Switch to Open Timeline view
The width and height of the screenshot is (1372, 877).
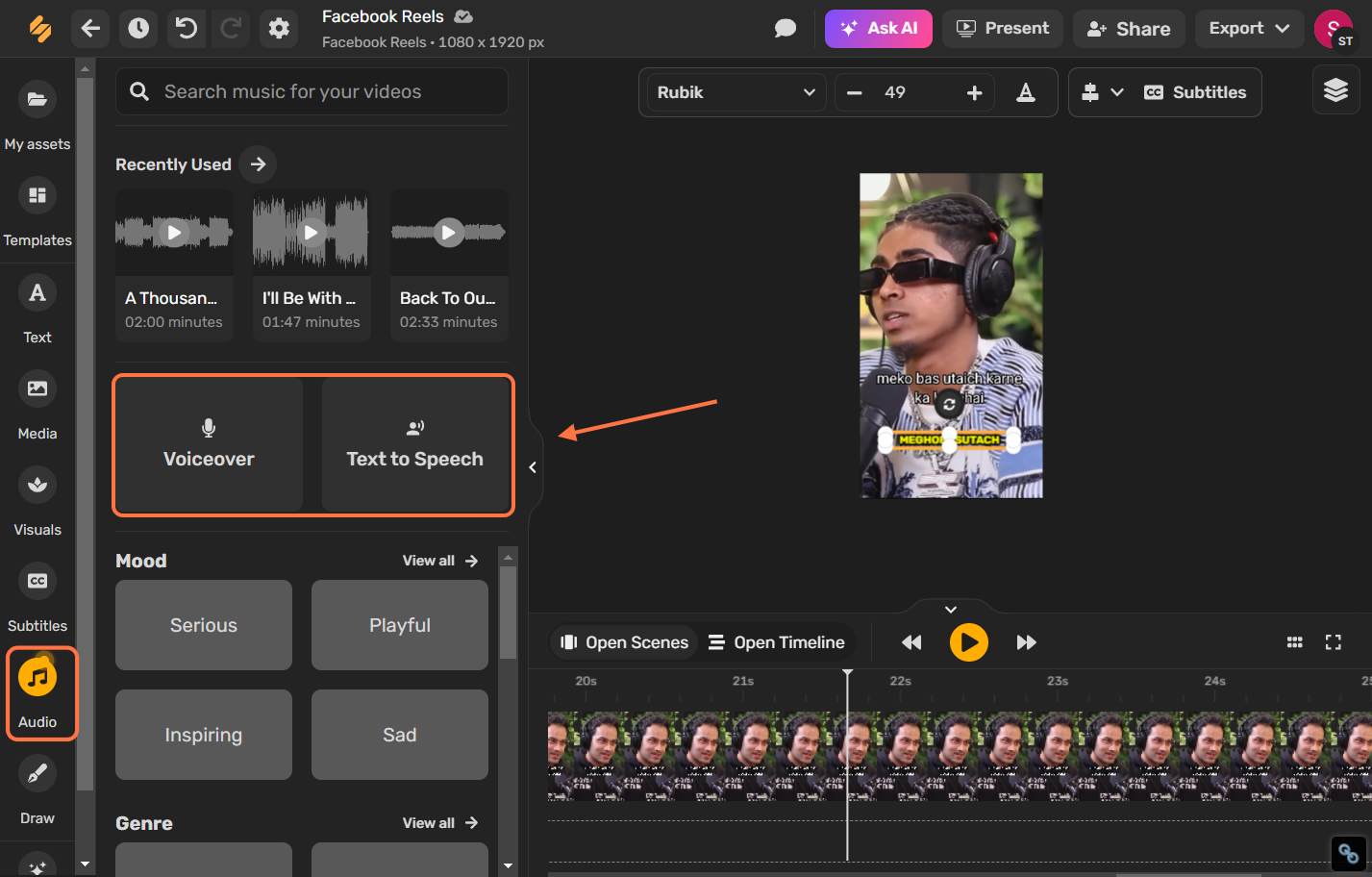click(777, 642)
